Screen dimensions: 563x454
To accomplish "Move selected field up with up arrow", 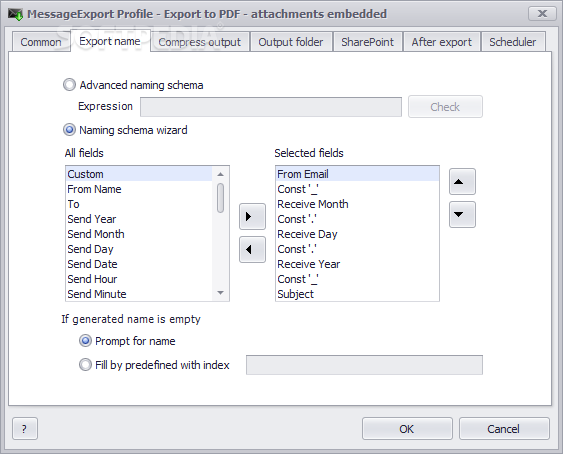I will 462,182.
